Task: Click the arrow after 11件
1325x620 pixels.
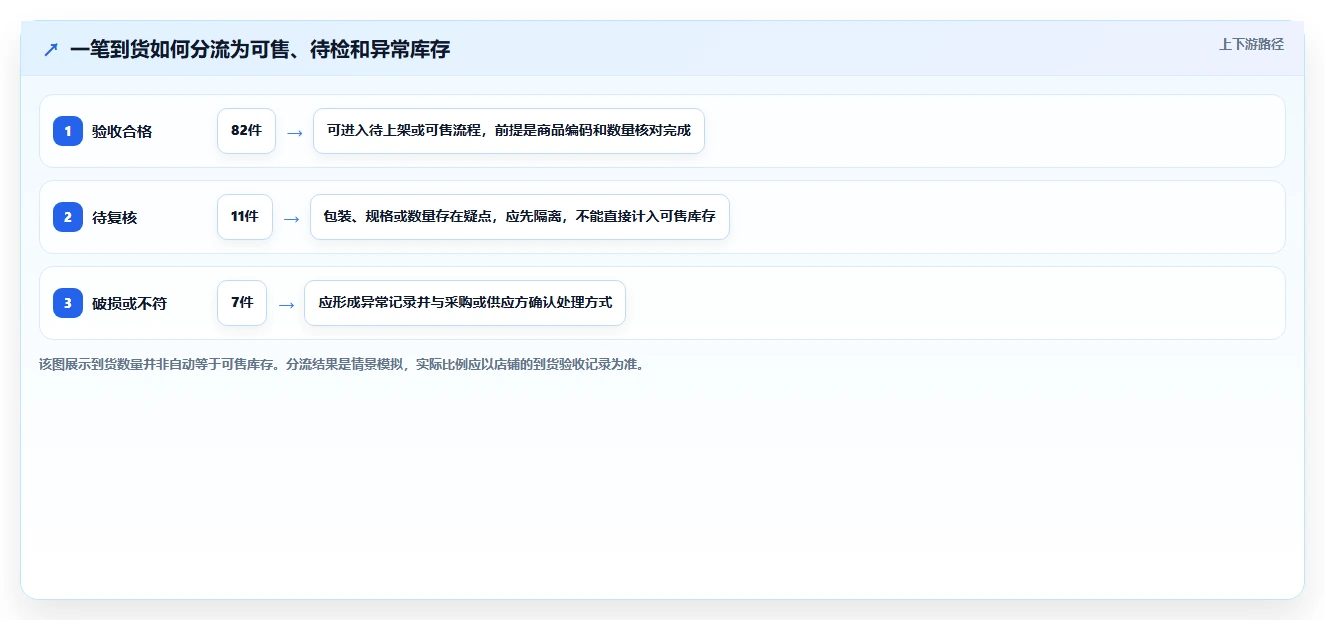Action: pos(291,218)
